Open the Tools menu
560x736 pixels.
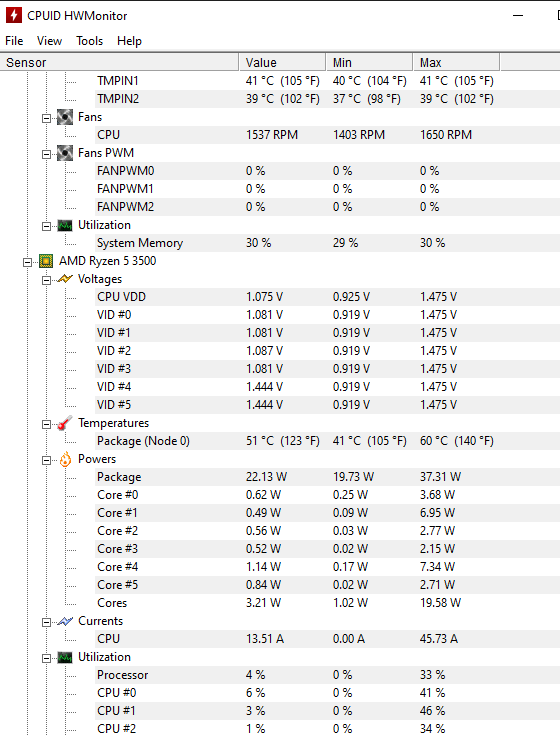pos(90,41)
